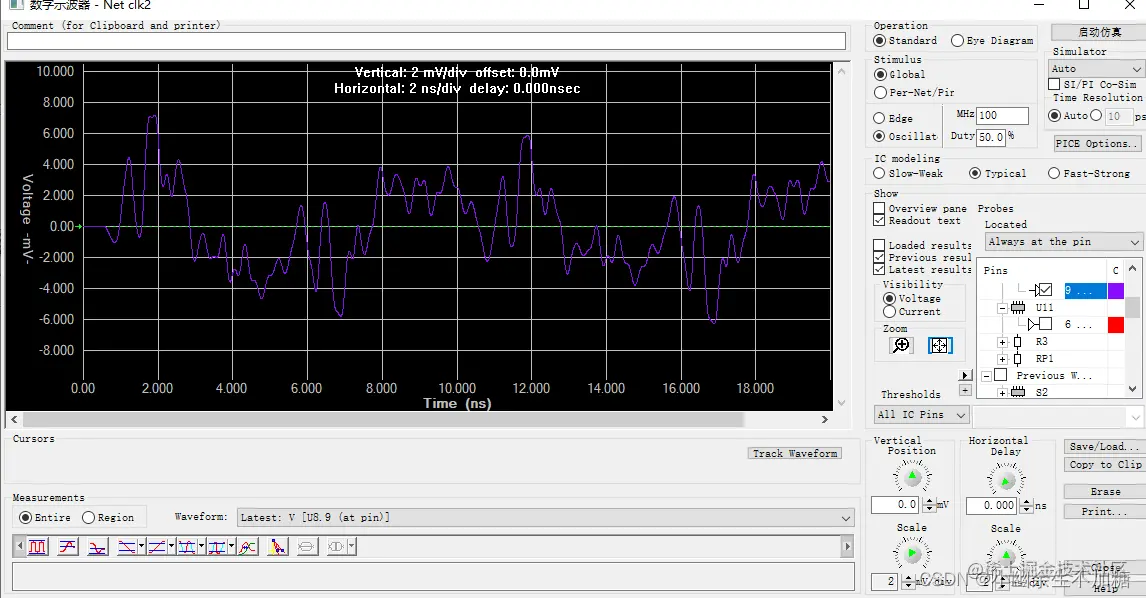Click Copy to Clip button

click(1105, 464)
